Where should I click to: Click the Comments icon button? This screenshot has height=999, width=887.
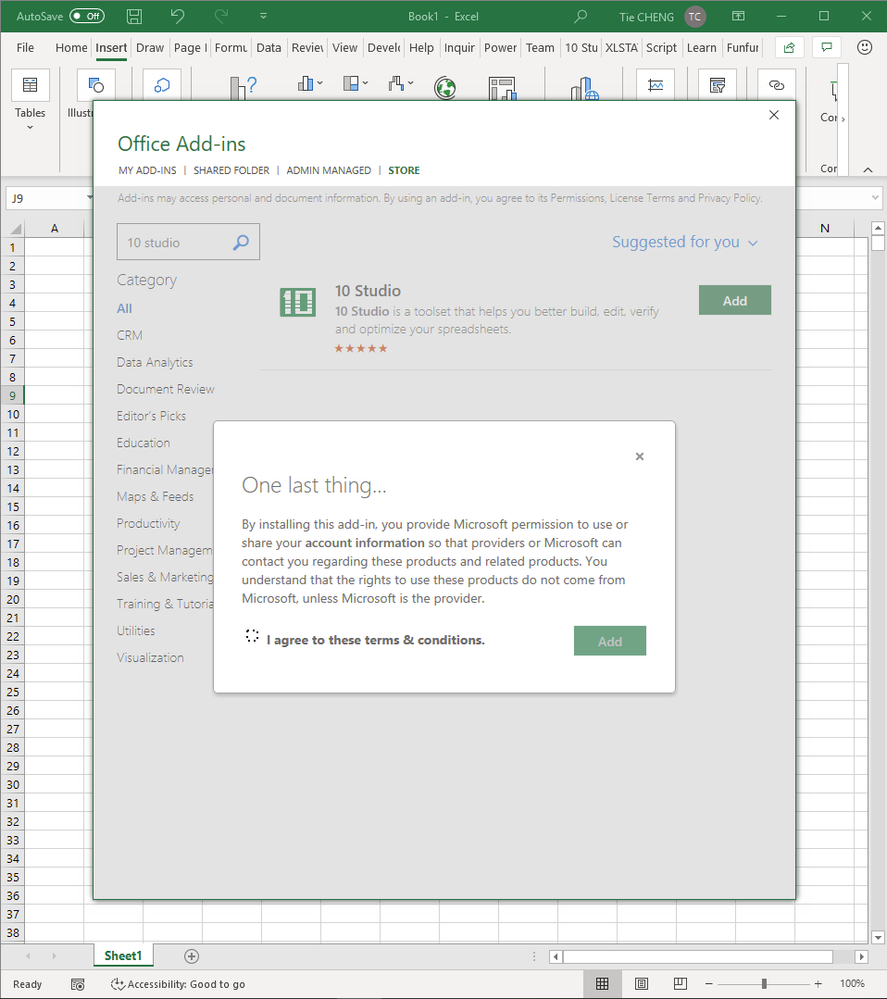point(826,48)
